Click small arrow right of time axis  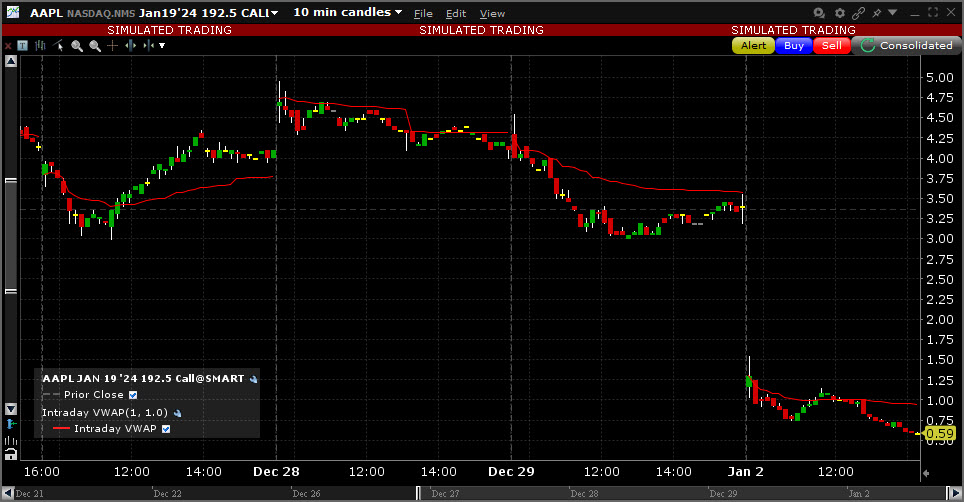pyautogui.click(x=926, y=473)
